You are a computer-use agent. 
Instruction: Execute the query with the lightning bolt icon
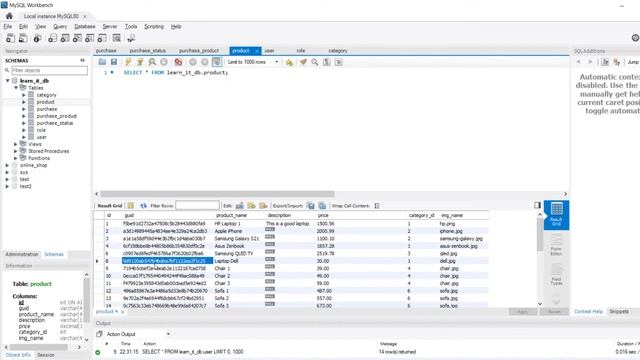coord(128,62)
